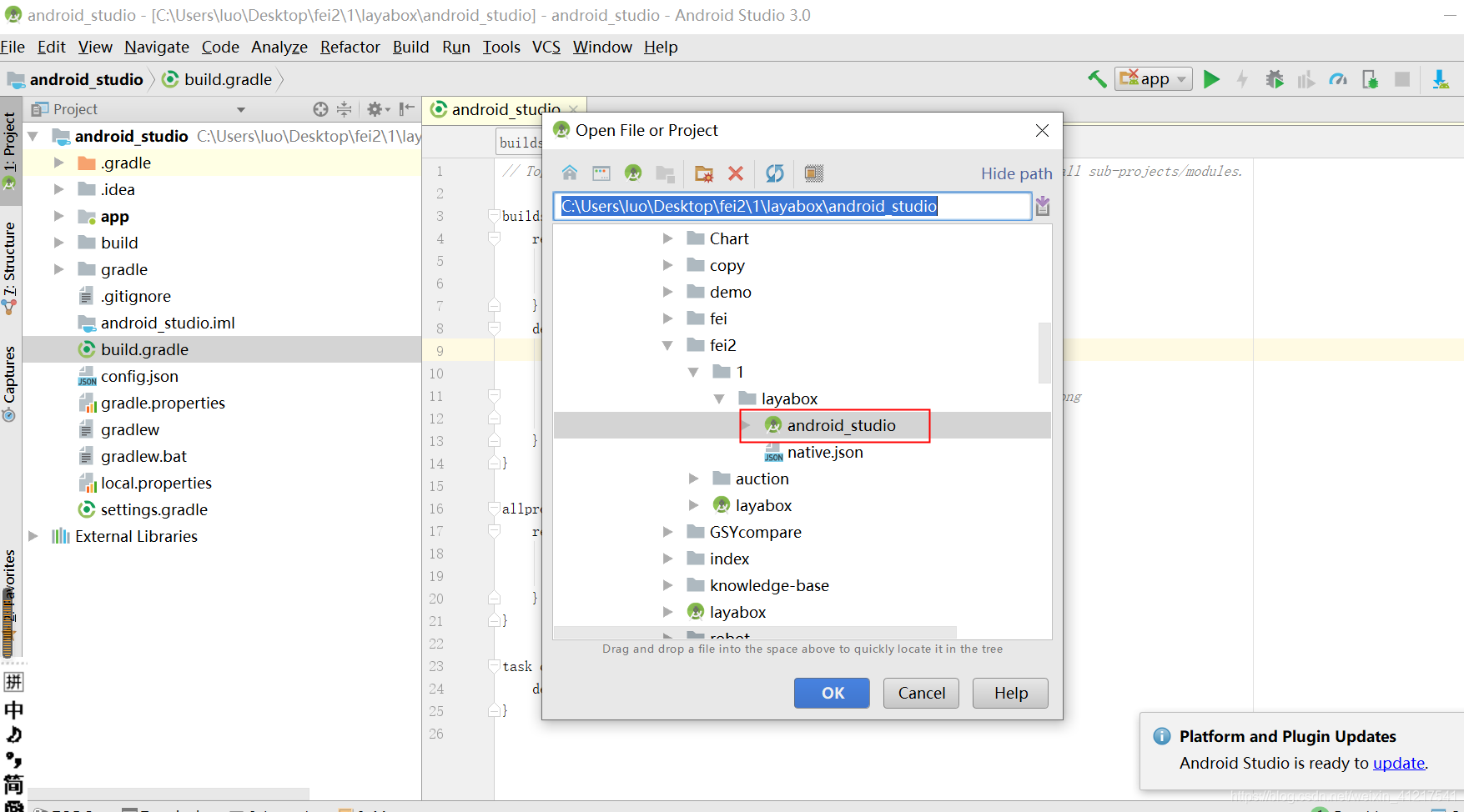The height and width of the screenshot is (812, 1464).
Task: Open the Build menu
Action: (411, 47)
